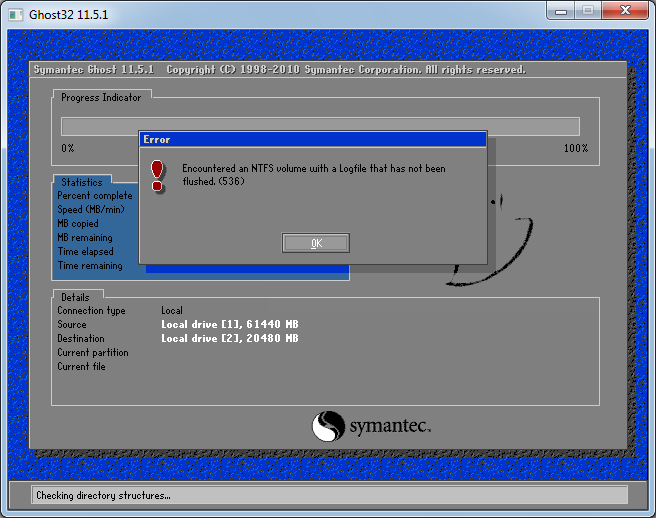Click the 'Connection type' label
656x518 pixels.
[91, 310]
